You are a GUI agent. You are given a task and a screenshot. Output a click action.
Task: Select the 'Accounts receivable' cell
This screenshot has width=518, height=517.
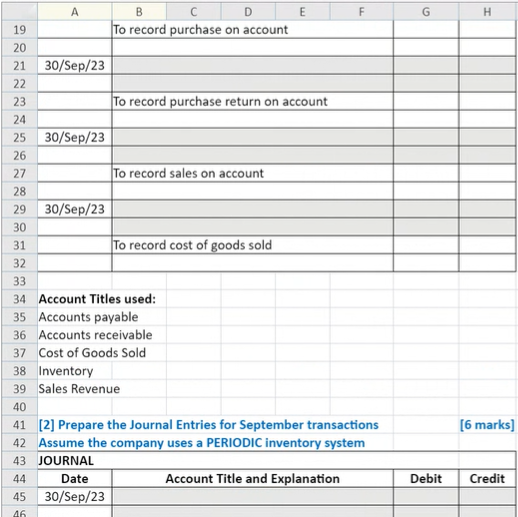tap(95, 335)
